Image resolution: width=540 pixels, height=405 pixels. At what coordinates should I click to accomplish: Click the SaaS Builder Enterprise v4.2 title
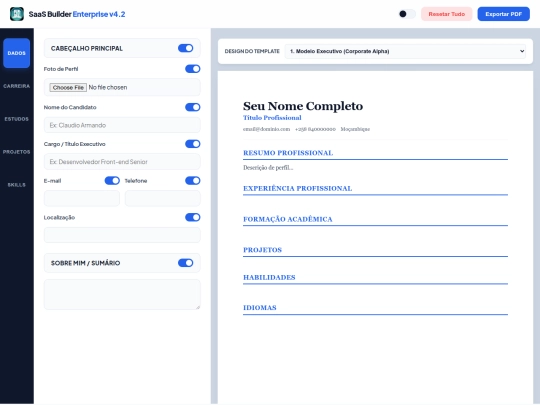77,14
